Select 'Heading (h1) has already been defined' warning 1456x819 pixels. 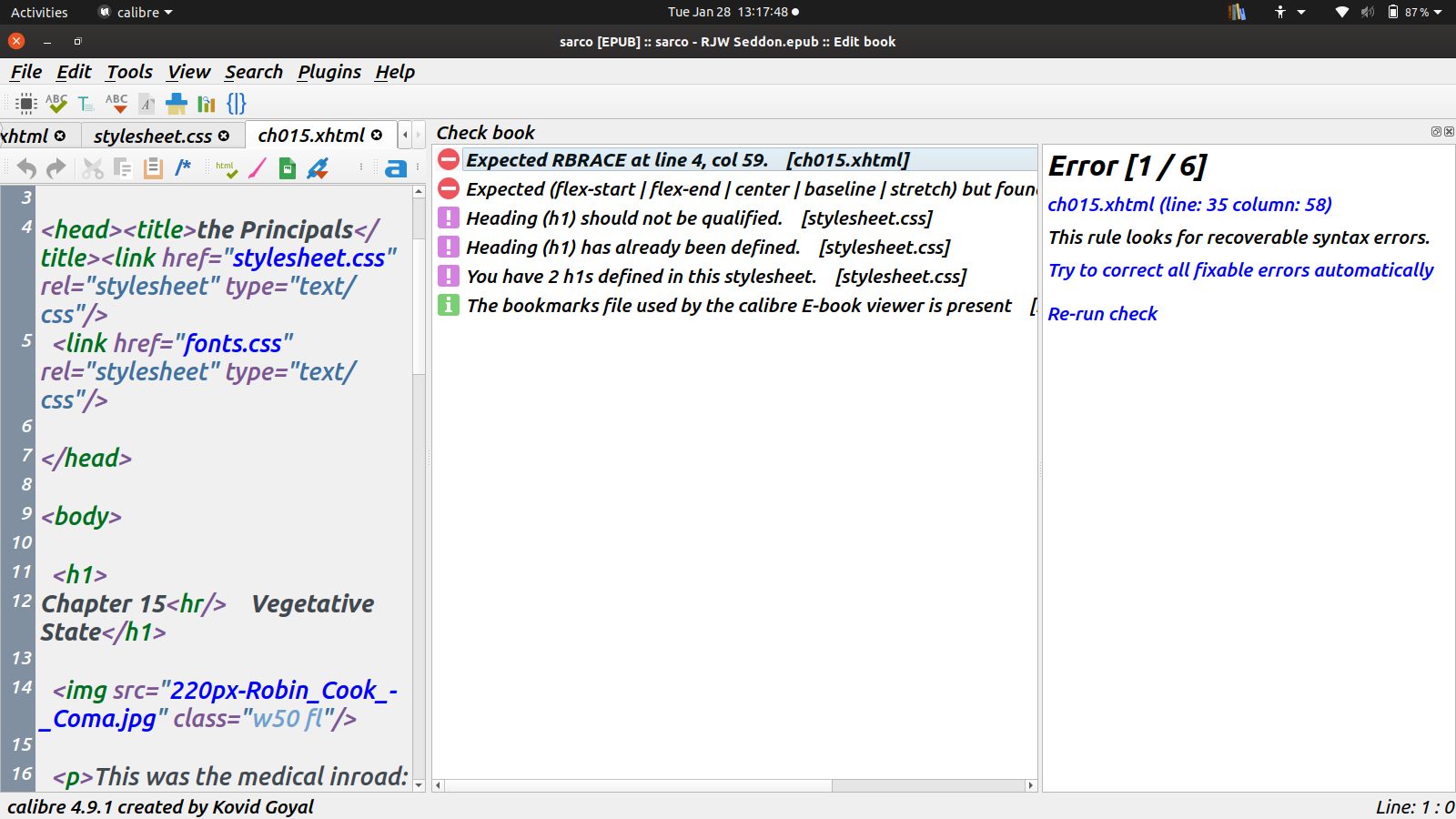point(735,248)
